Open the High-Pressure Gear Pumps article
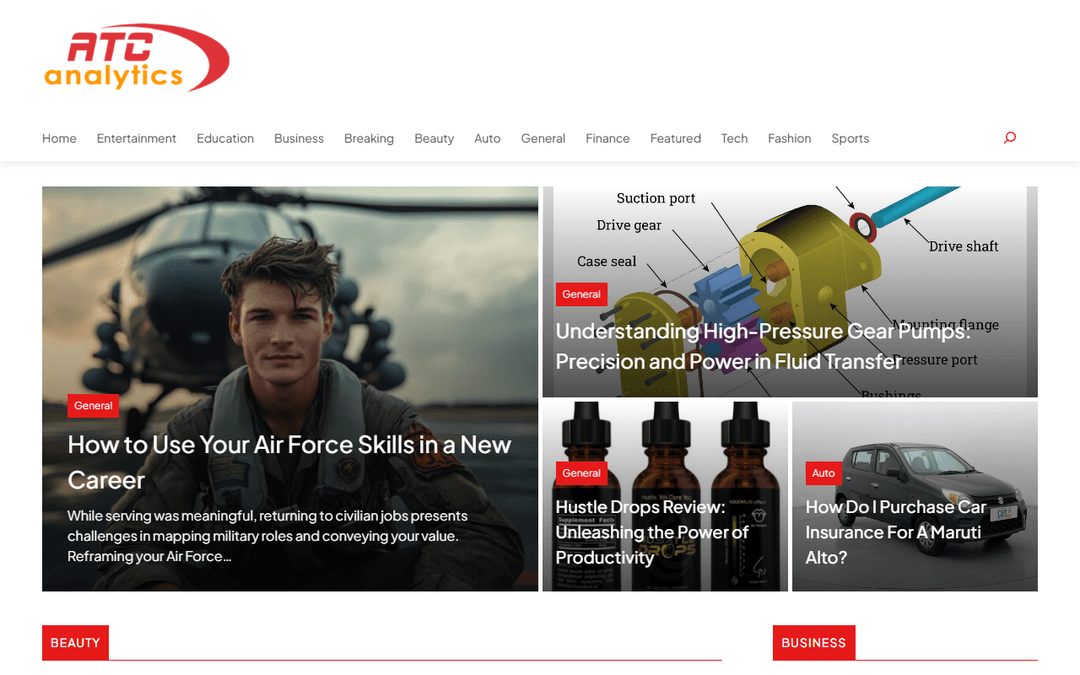The width and height of the screenshot is (1080, 675). tap(762, 346)
